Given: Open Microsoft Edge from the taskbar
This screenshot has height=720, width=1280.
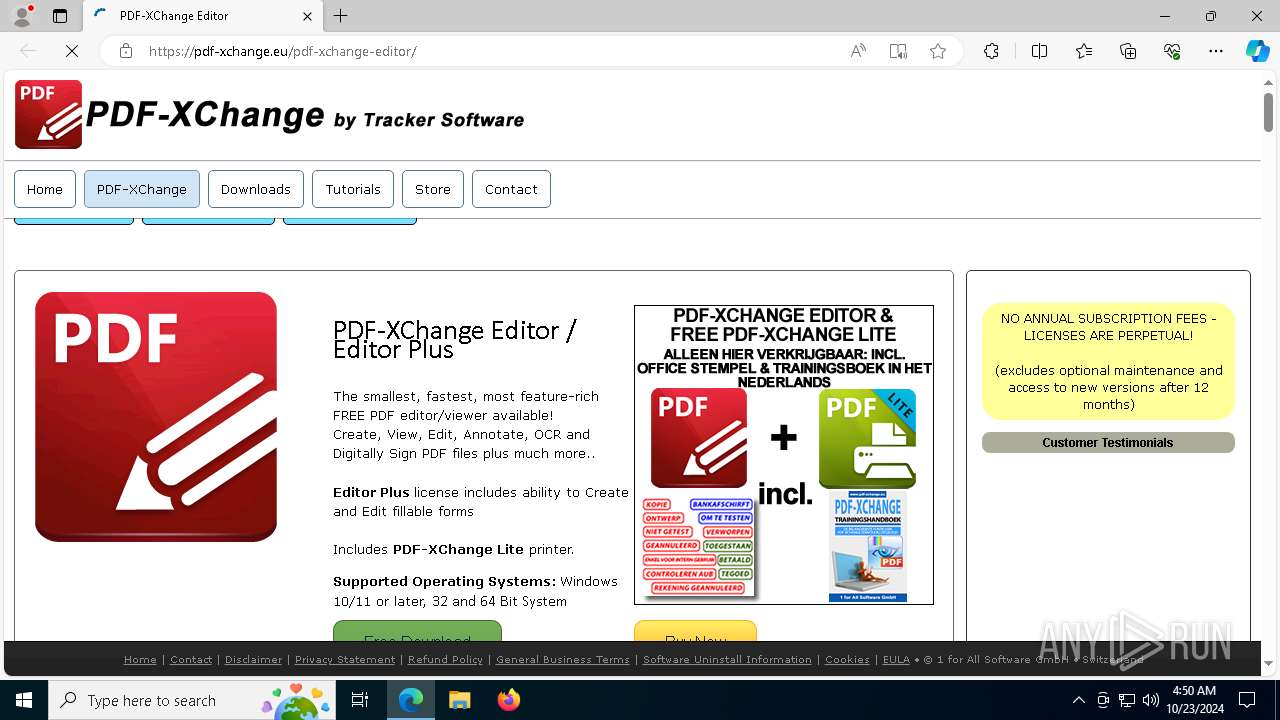Looking at the screenshot, I should (411, 700).
